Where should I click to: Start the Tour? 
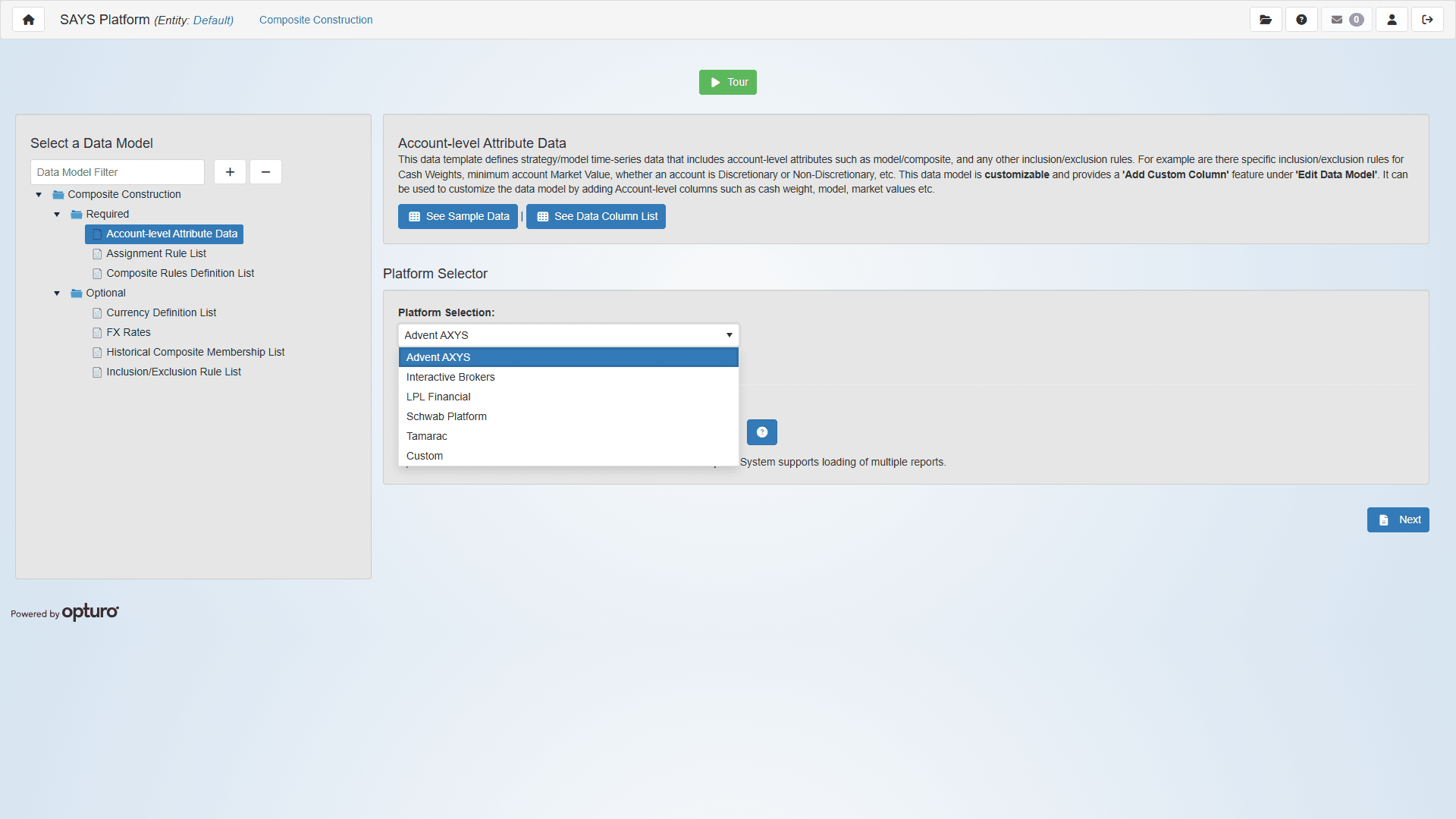(728, 82)
